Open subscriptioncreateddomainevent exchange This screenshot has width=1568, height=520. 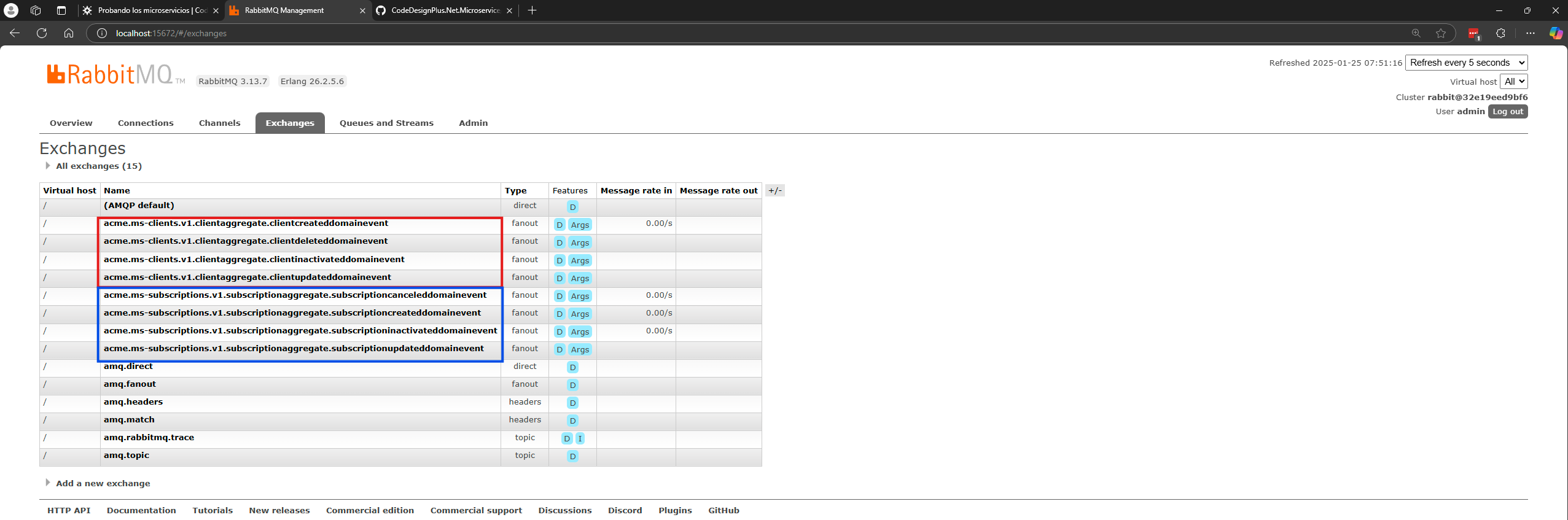292,312
